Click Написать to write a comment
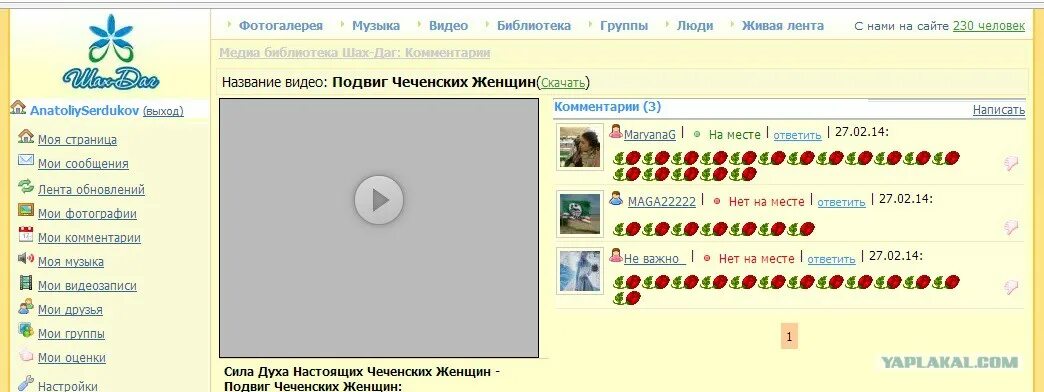Image resolution: width=1044 pixels, height=392 pixels. click(x=999, y=110)
